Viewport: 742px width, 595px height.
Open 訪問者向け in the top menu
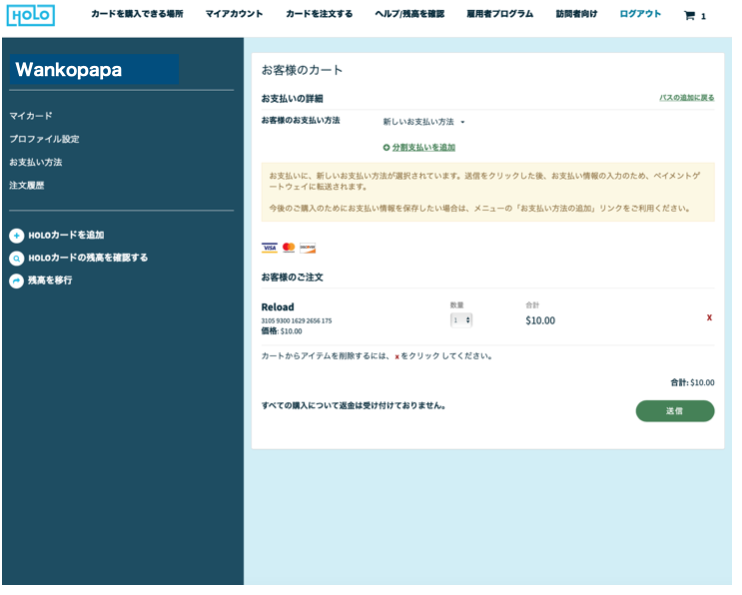[577, 14]
